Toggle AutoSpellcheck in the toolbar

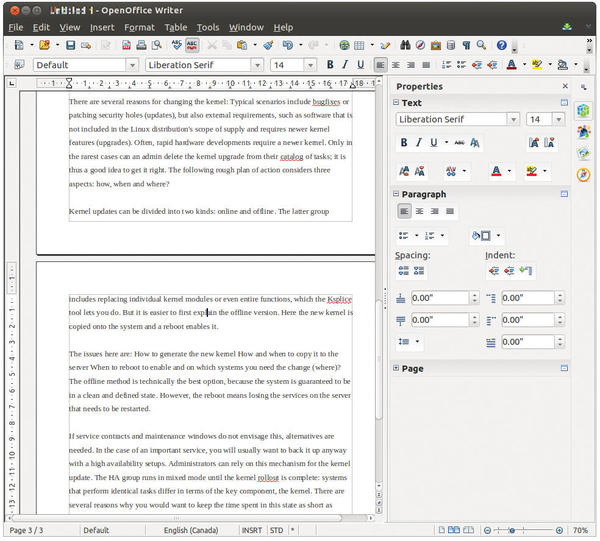tap(192, 45)
